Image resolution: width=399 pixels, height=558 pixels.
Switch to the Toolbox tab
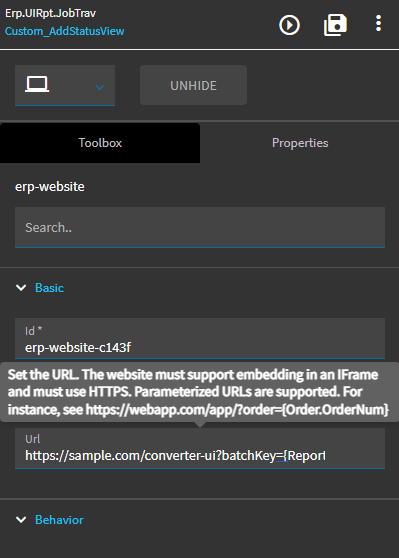(x=100, y=143)
